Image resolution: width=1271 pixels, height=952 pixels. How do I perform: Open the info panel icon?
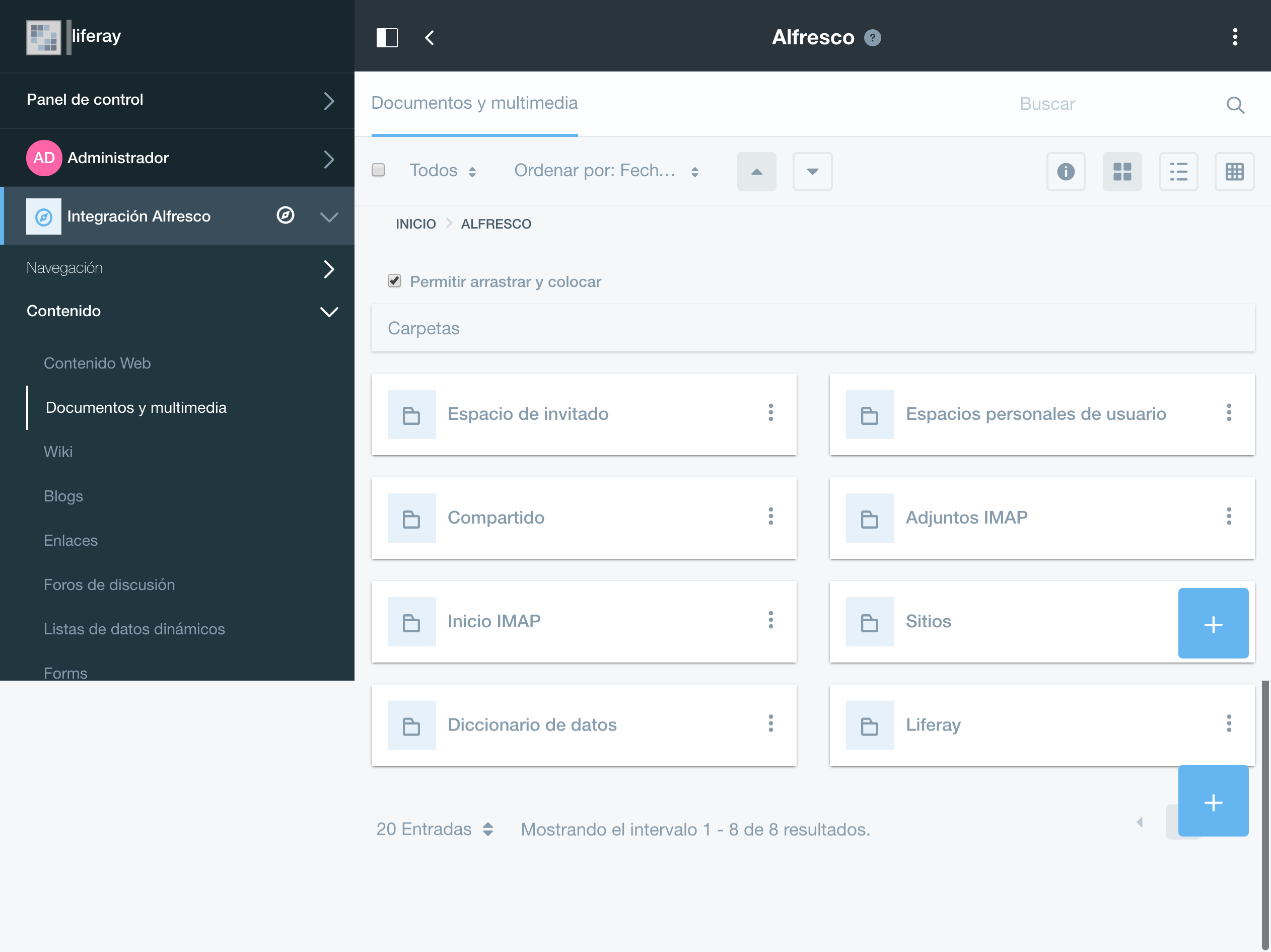(x=1066, y=171)
